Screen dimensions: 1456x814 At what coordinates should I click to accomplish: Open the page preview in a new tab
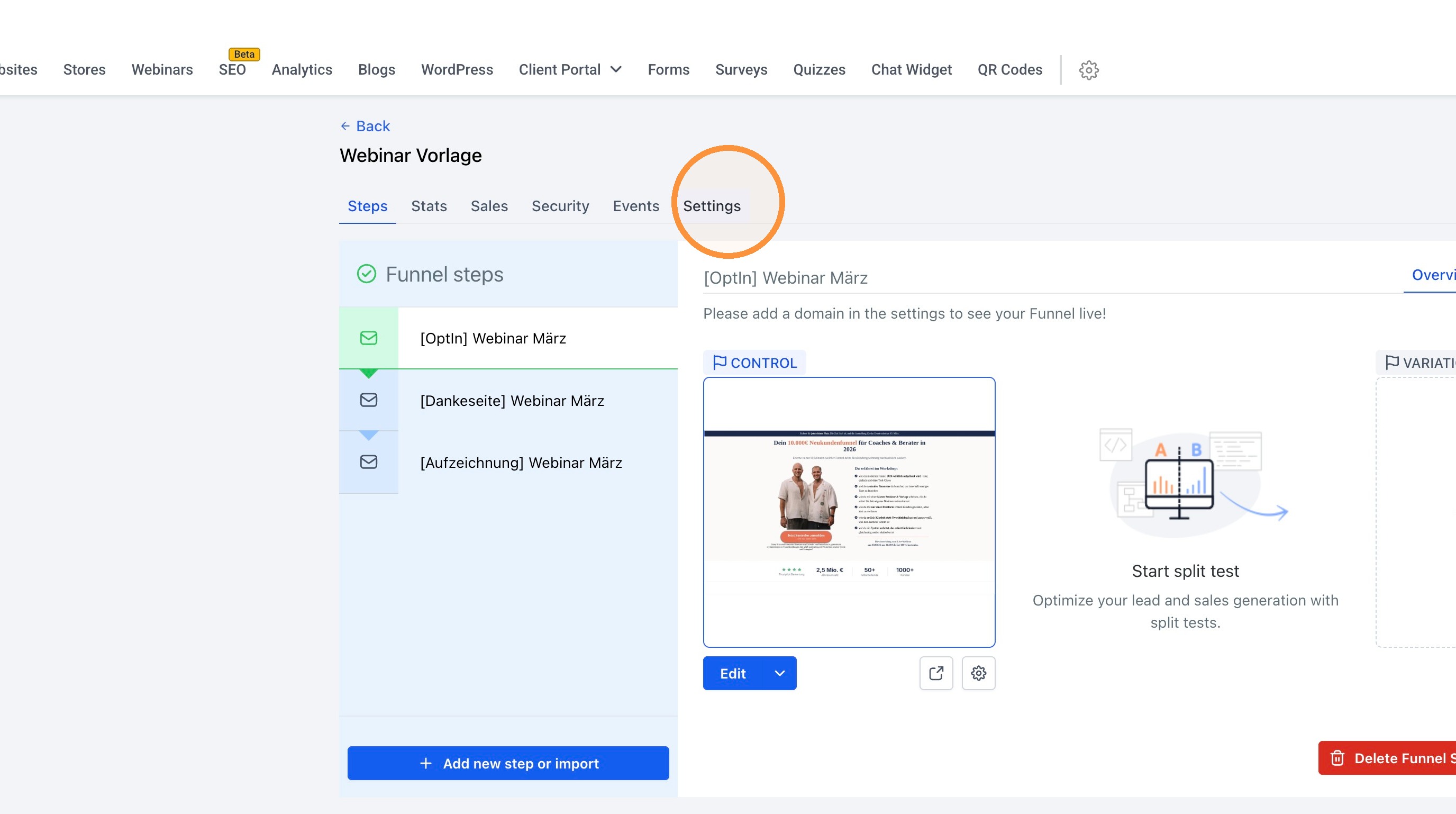pos(936,673)
